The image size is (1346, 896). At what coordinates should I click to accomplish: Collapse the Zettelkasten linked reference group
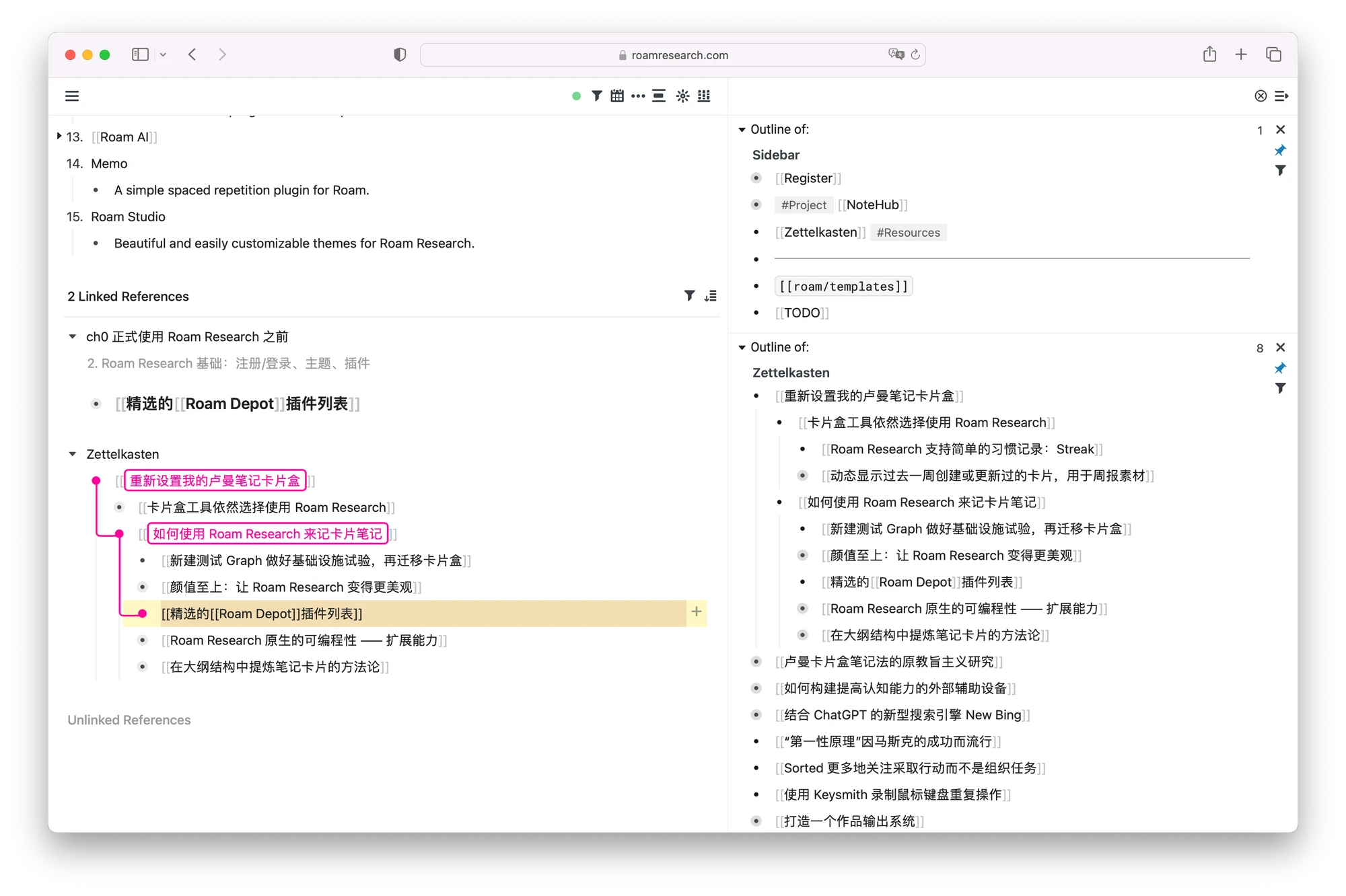pos(73,454)
